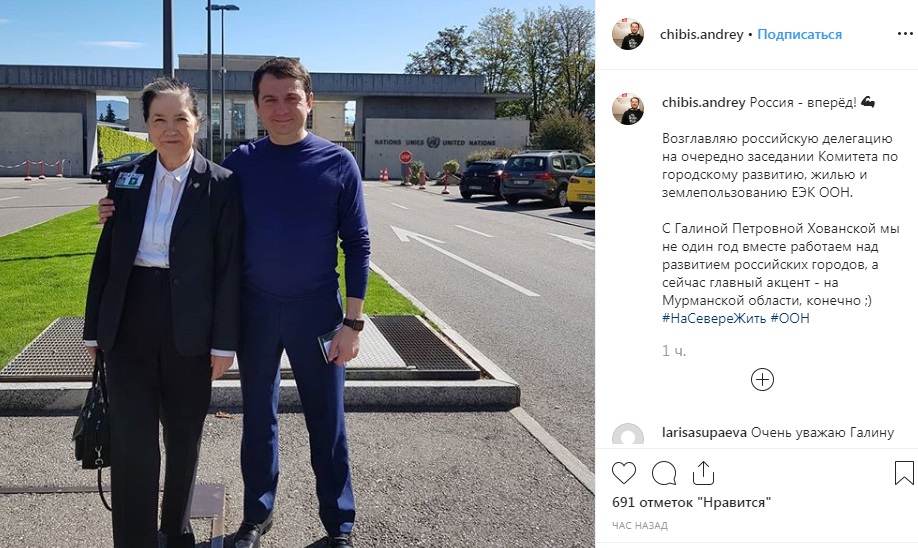Like the post with the heart icon

(x=624, y=473)
